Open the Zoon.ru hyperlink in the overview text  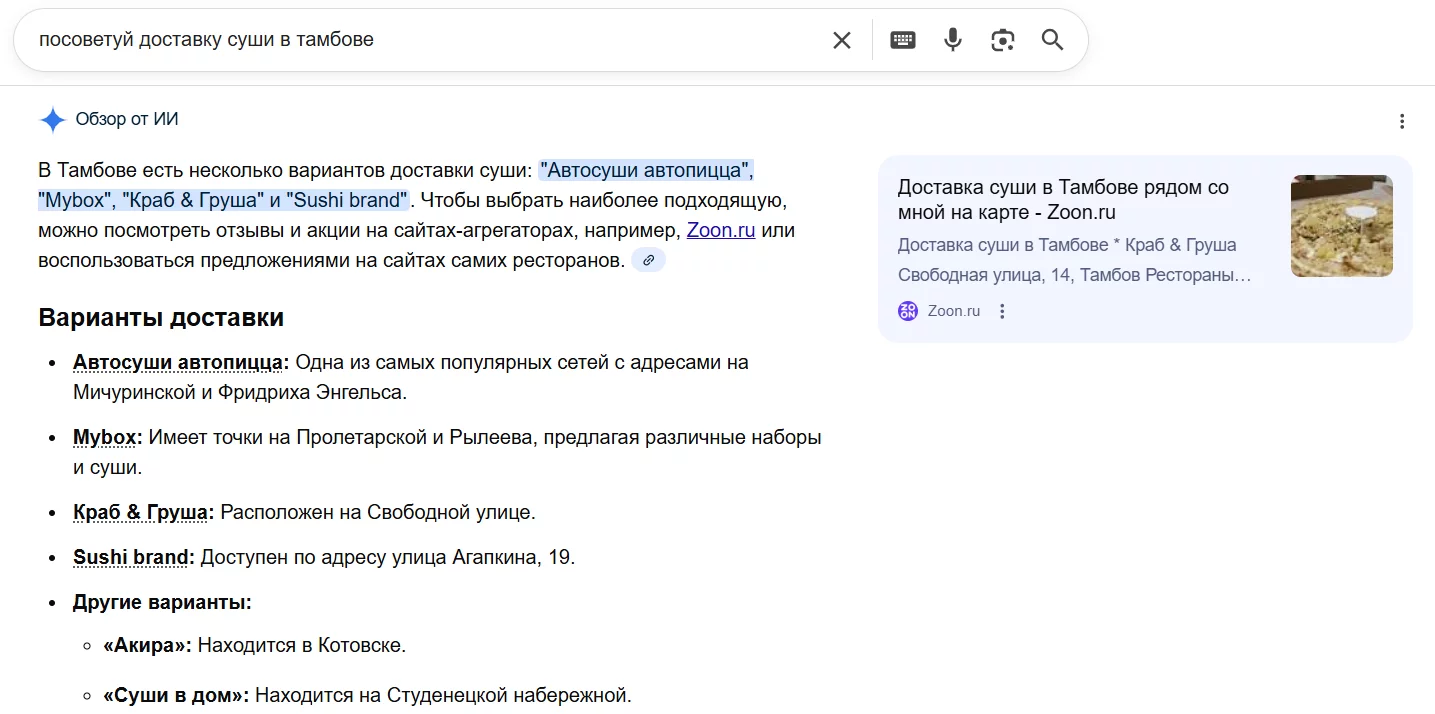tap(720, 230)
